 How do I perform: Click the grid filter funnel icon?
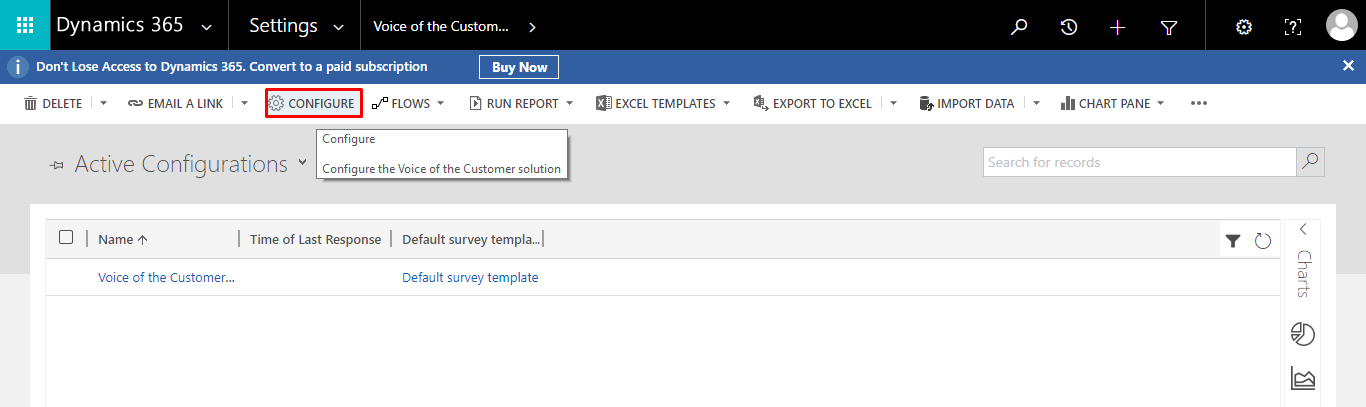coord(1233,240)
